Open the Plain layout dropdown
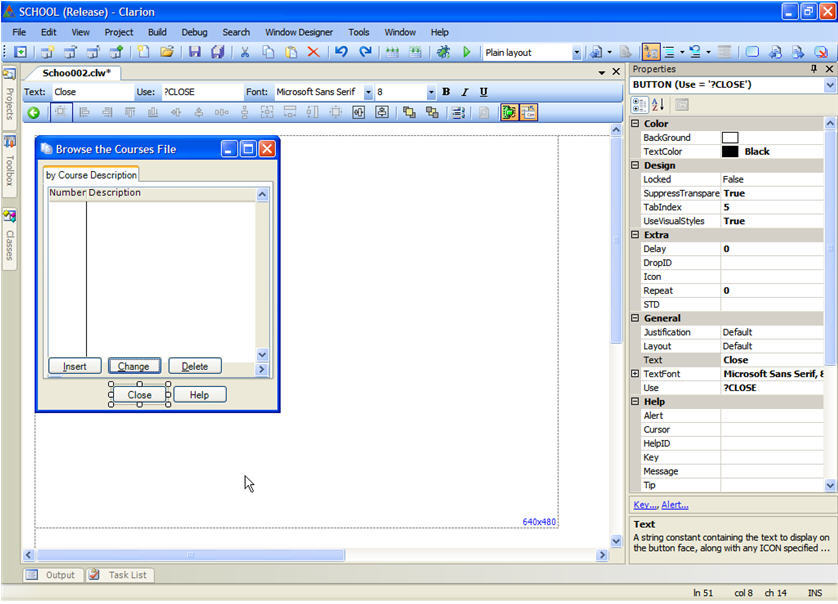Viewport: 838px width, 604px height. (x=576, y=52)
